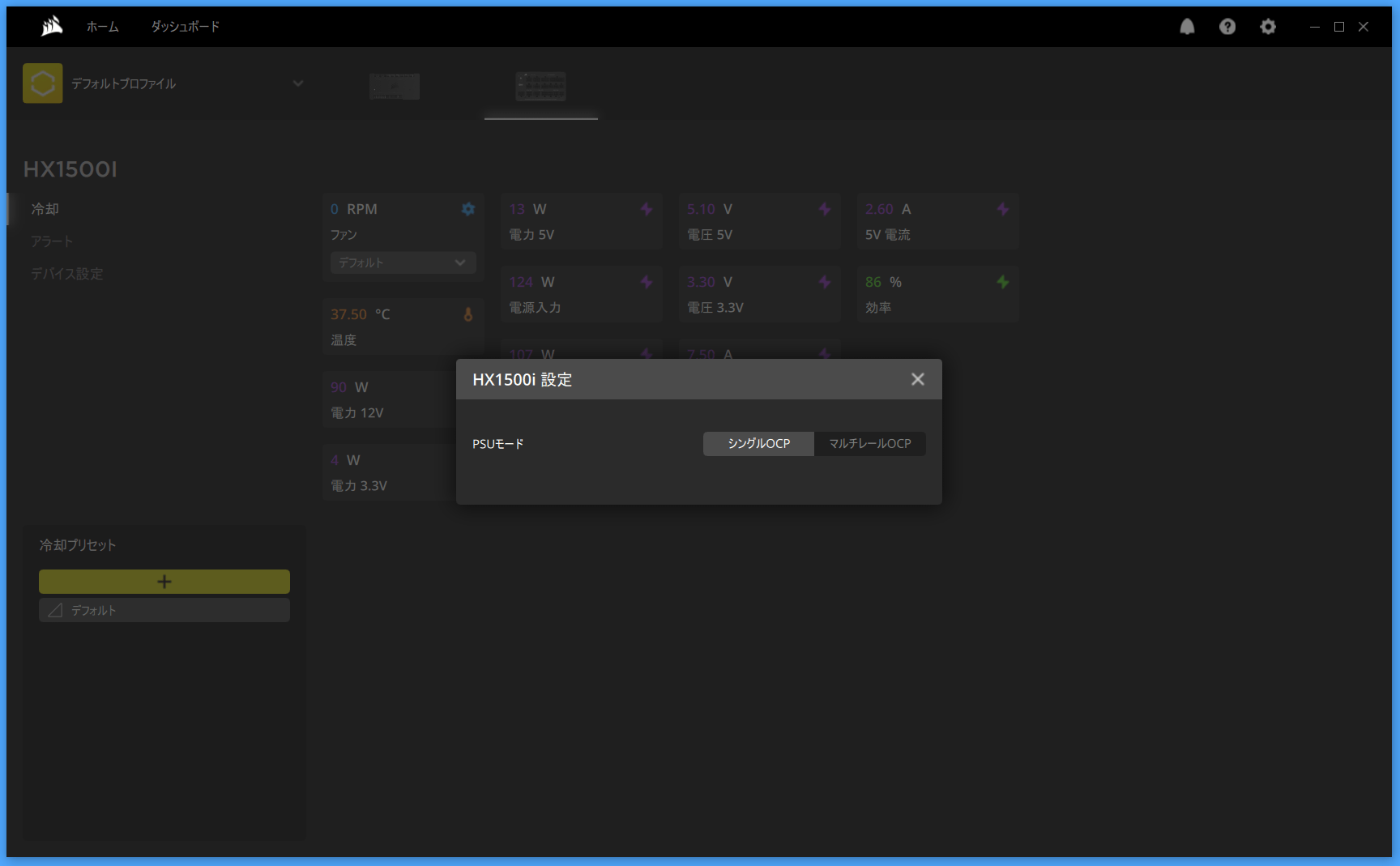
Task: Click the thermometer icon on 温度 card
Action: pyautogui.click(x=468, y=314)
